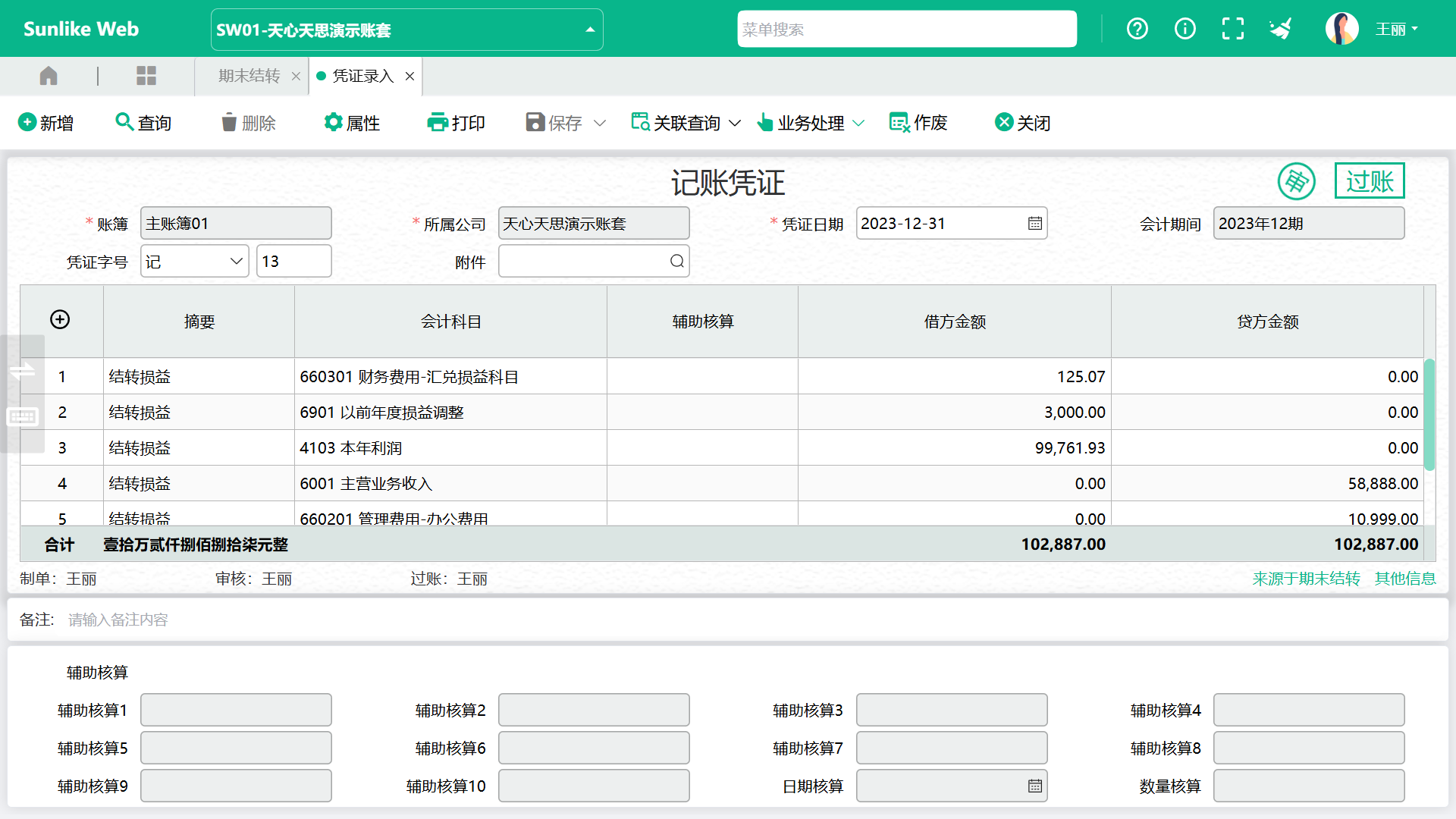1456x819 pixels.
Task: Click the 辅助核算4 field
Action: coord(1309,710)
